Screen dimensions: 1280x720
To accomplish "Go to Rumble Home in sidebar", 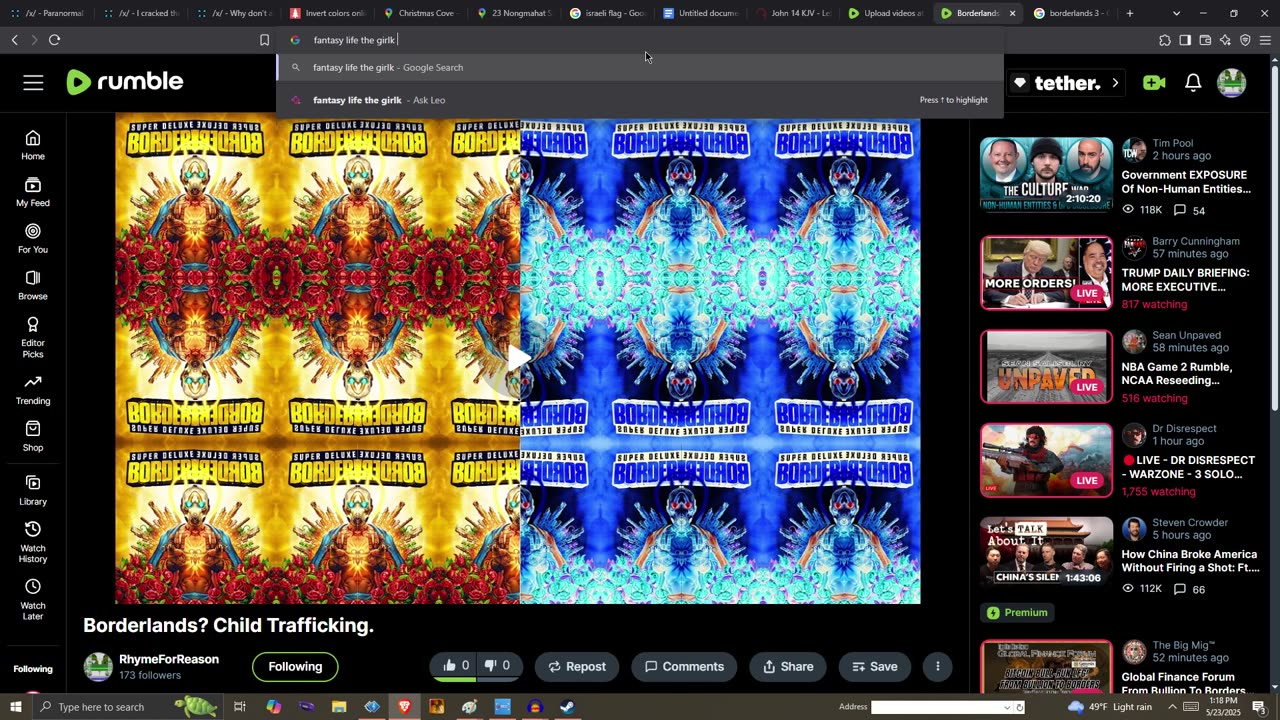I will [x=33, y=145].
